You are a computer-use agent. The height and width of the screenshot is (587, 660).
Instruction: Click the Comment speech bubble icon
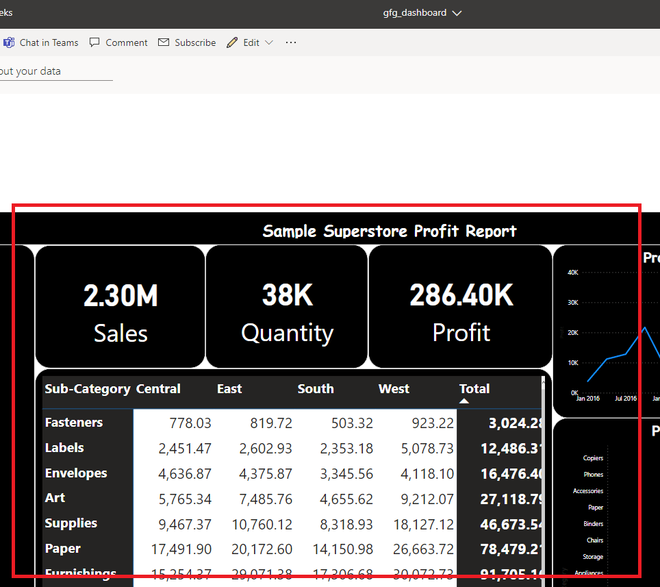tap(95, 43)
